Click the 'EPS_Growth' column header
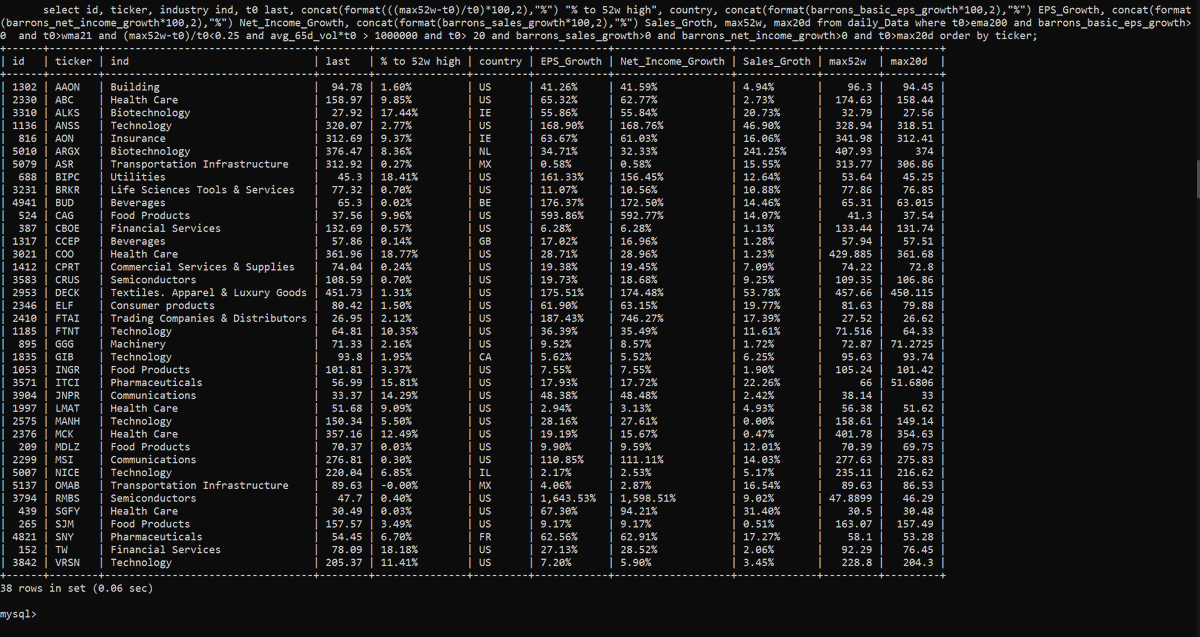This screenshot has width=1200, height=637. point(572,61)
